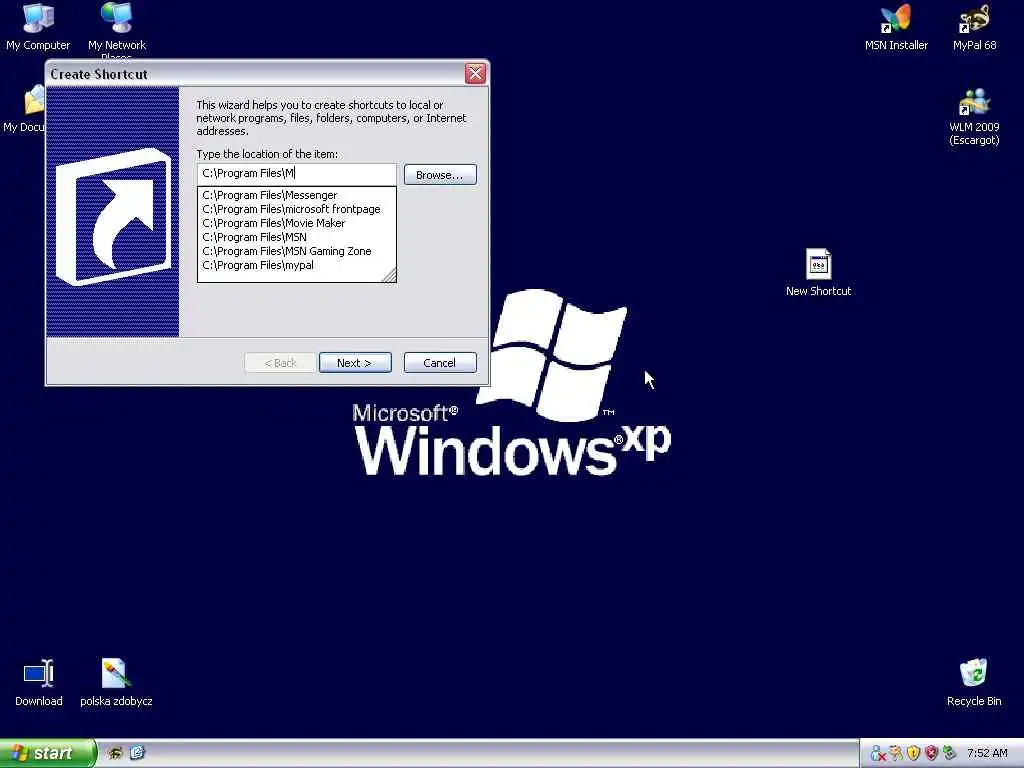1024x768 pixels.
Task: Select the MyPal 68 desktop icon
Action: 974,26
